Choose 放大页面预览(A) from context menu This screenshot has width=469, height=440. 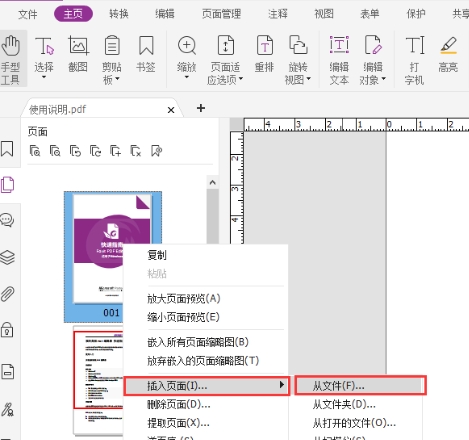tap(205, 299)
